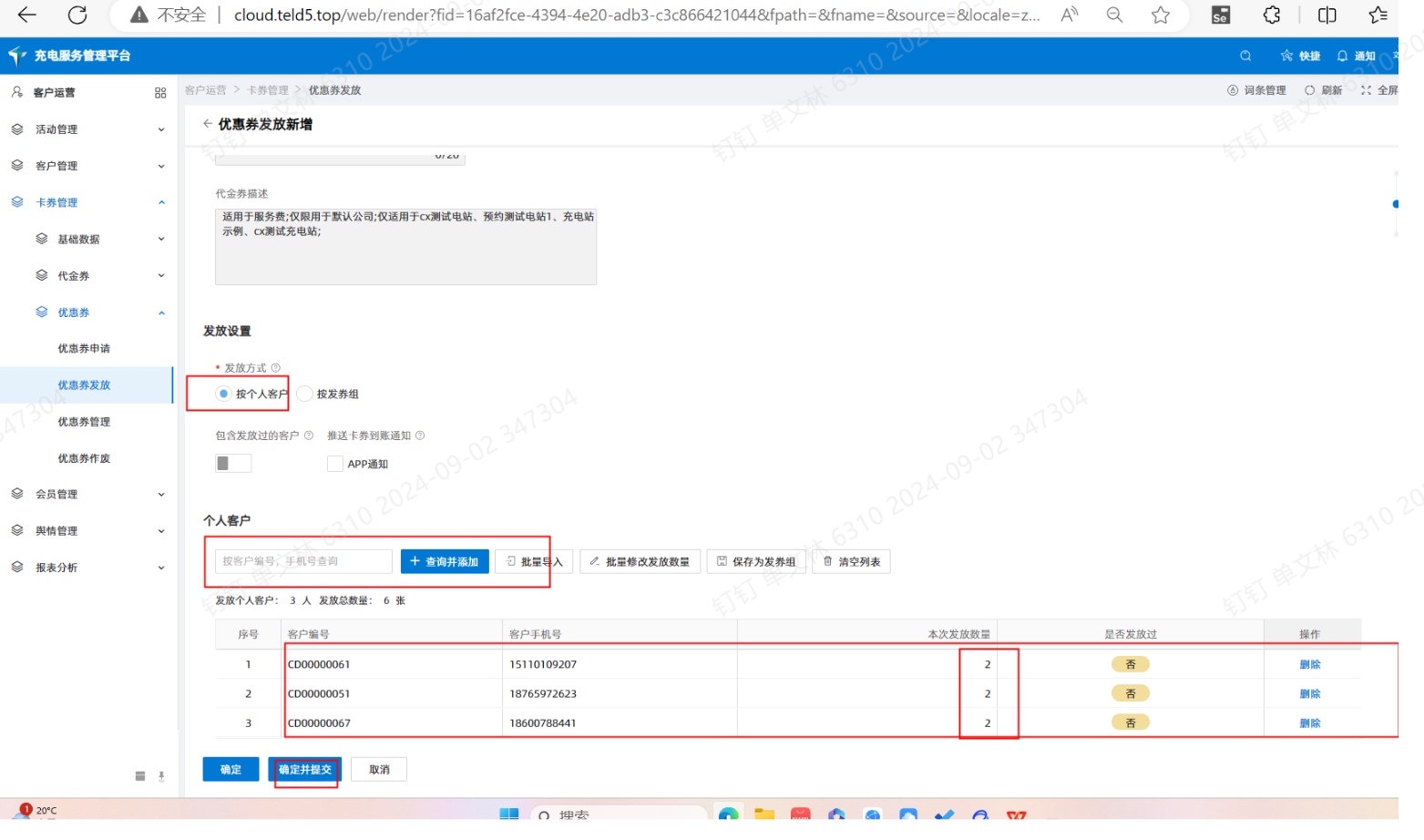Click the grid icon beside 客户运营

pos(160,93)
